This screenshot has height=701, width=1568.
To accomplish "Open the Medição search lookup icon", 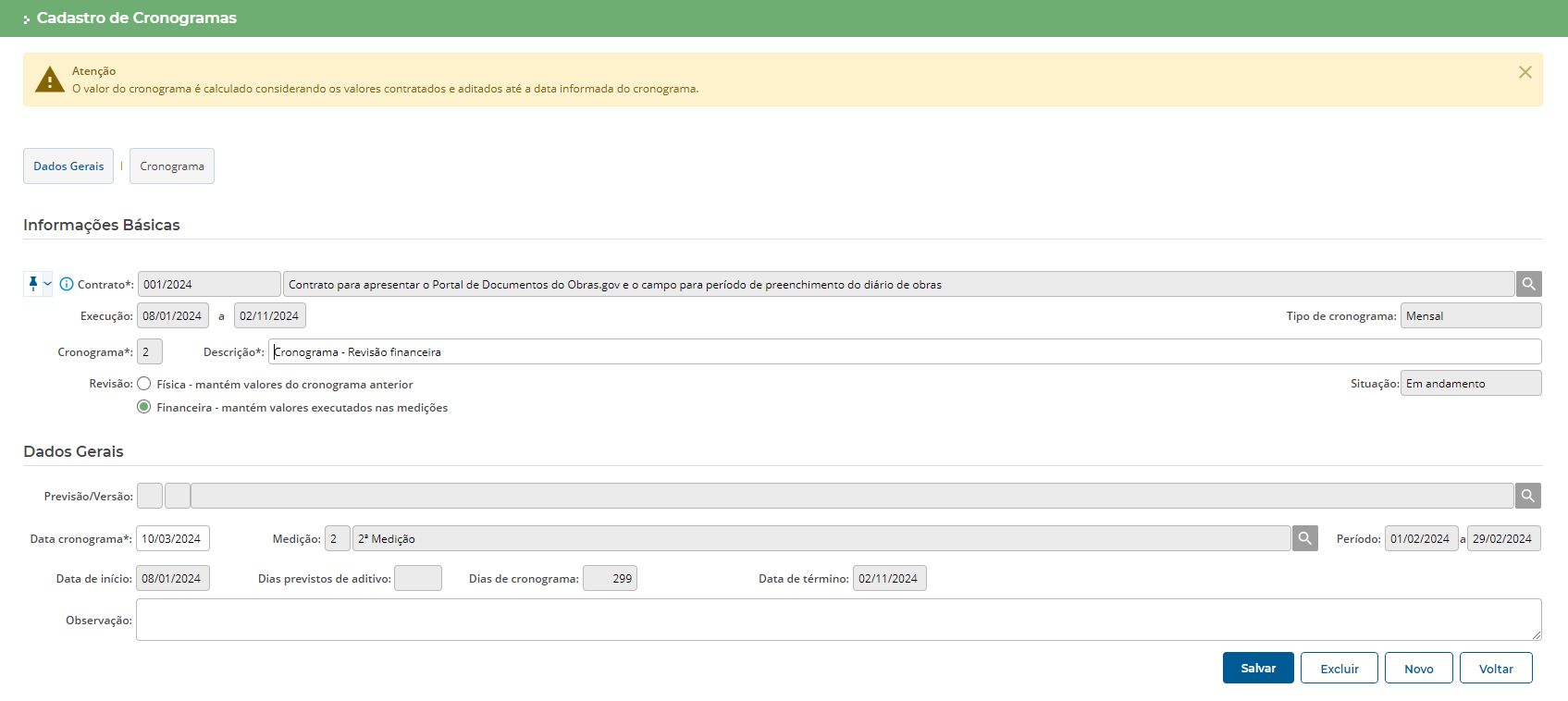I will (1304, 538).
